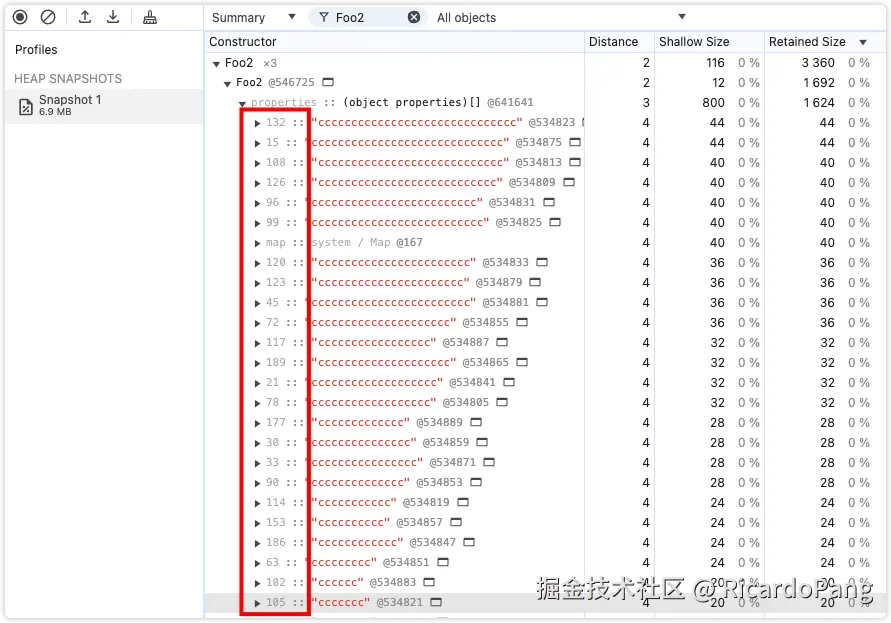The width and height of the screenshot is (891, 623).
Task: Click the window icon next to @534871
Action: 489,462
